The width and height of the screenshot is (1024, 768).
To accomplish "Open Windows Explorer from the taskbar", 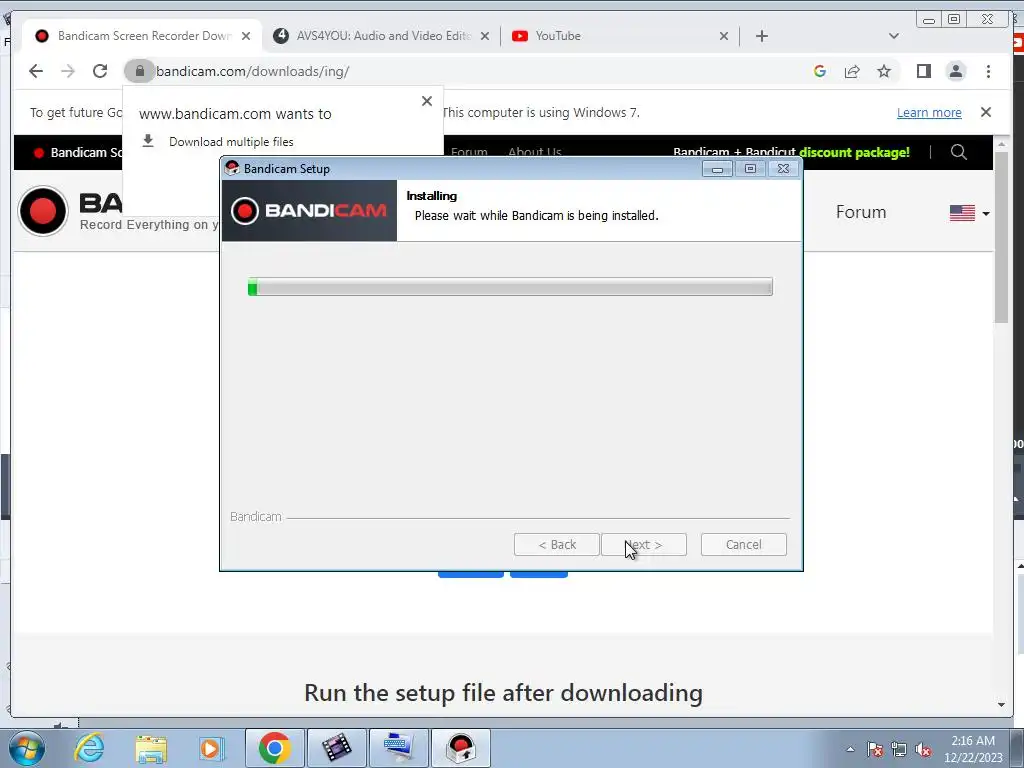I will click(151, 748).
